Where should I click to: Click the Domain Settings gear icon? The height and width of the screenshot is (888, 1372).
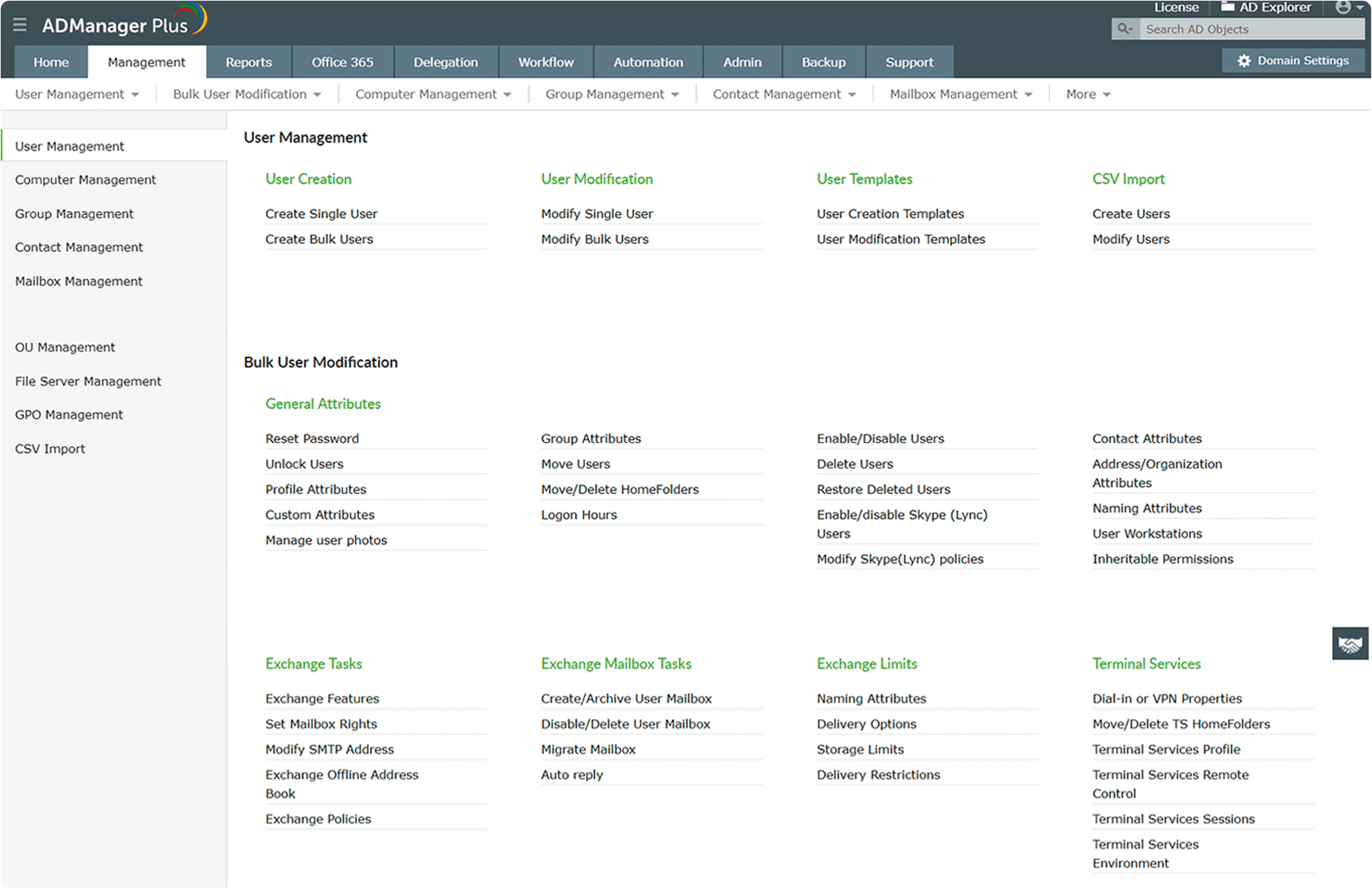coord(1244,61)
